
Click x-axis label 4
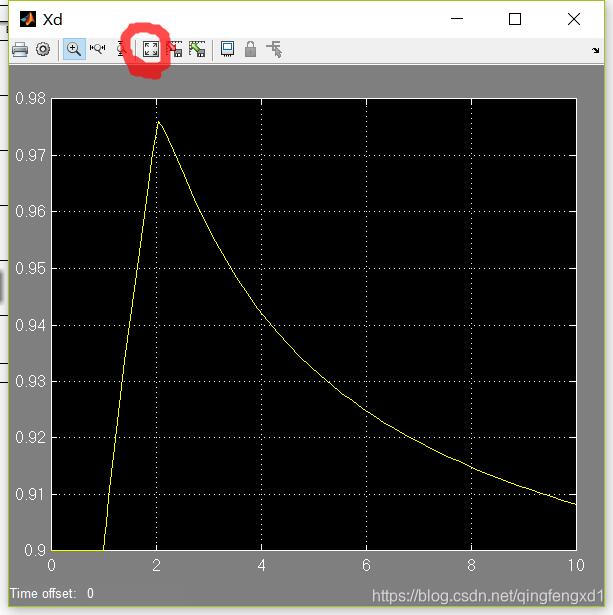[x=262, y=565]
